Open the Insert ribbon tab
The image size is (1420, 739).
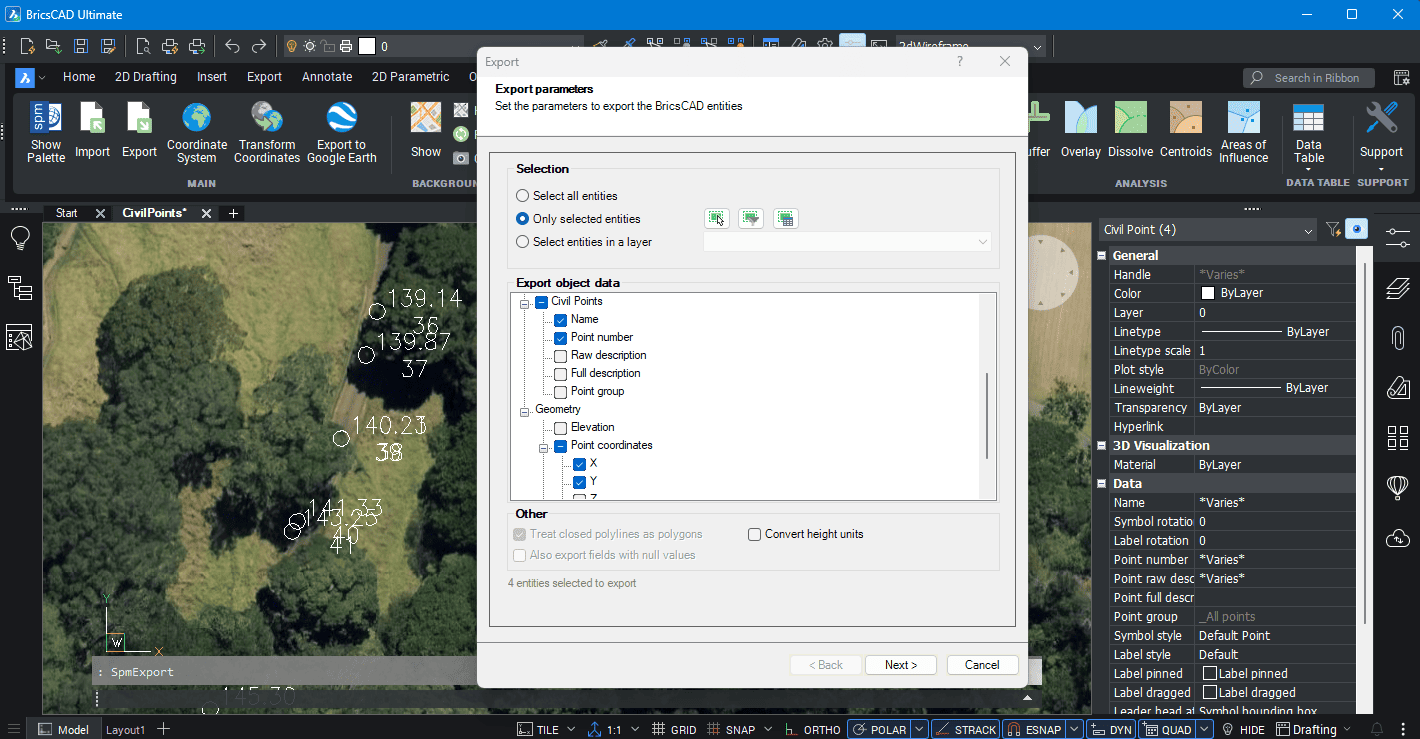tap(212, 77)
